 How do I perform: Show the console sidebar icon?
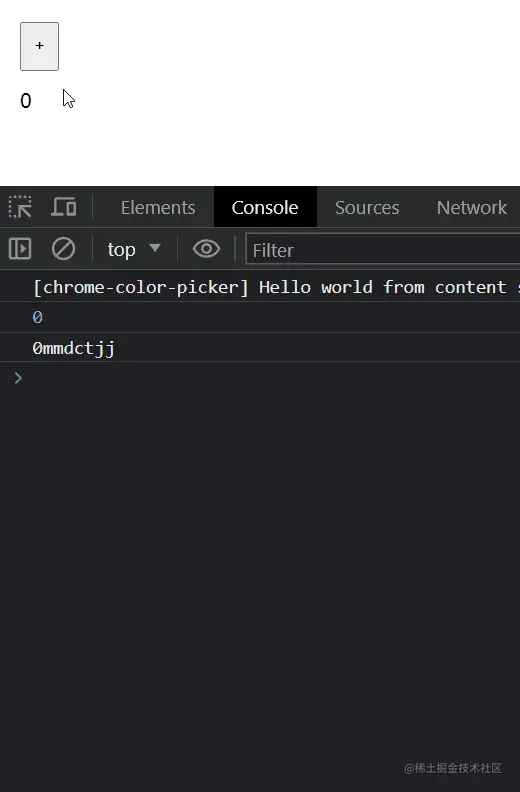(x=20, y=249)
